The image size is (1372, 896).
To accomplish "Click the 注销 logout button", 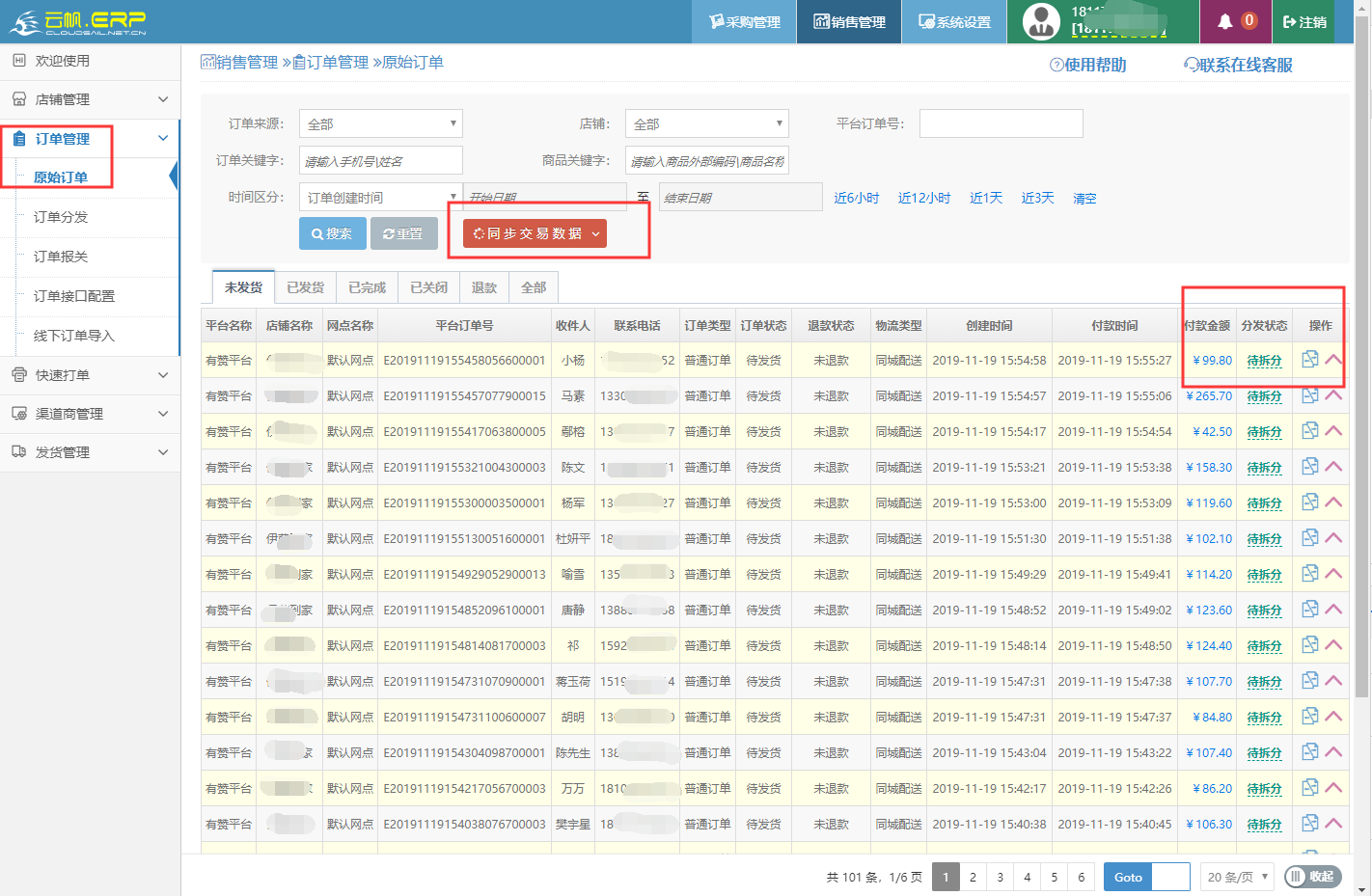I will [1304, 21].
